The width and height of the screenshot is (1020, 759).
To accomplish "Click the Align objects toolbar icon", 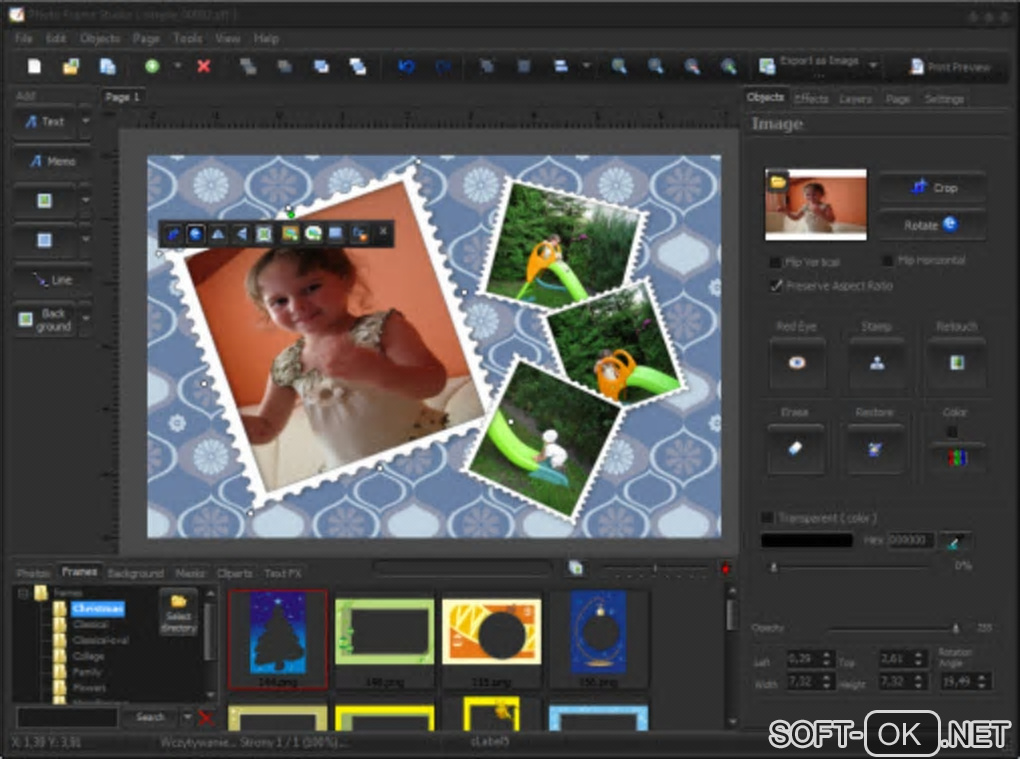I will coord(561,66).
